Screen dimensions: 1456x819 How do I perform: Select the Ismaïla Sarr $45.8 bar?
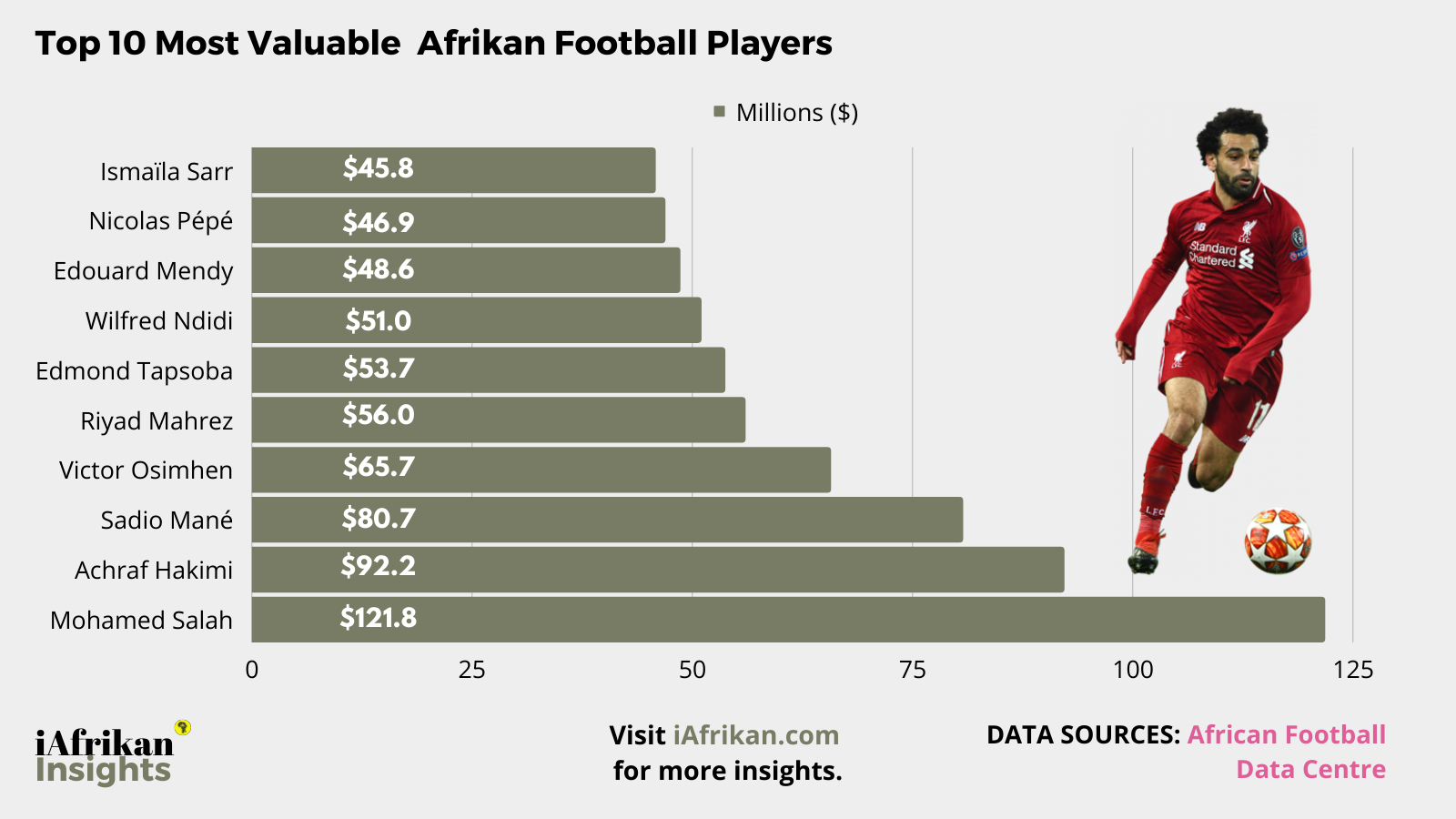(453, 170)
